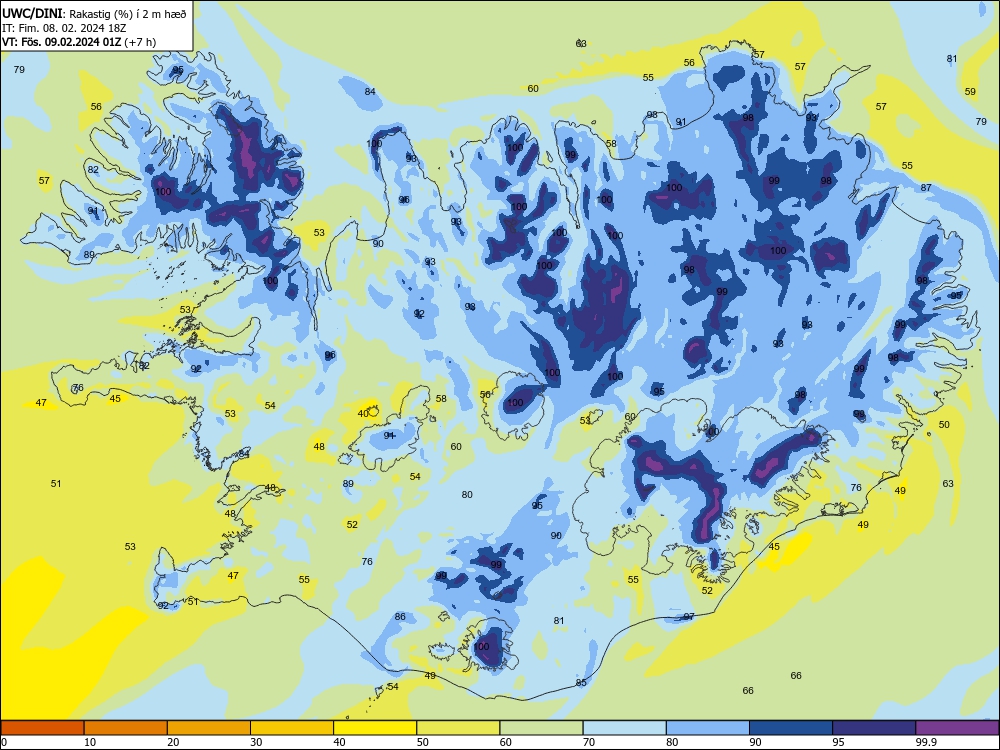Pick the dark navy 95–99.9 legend swatch
This screenshot has height=750, width=1000.
click(874, 728)
